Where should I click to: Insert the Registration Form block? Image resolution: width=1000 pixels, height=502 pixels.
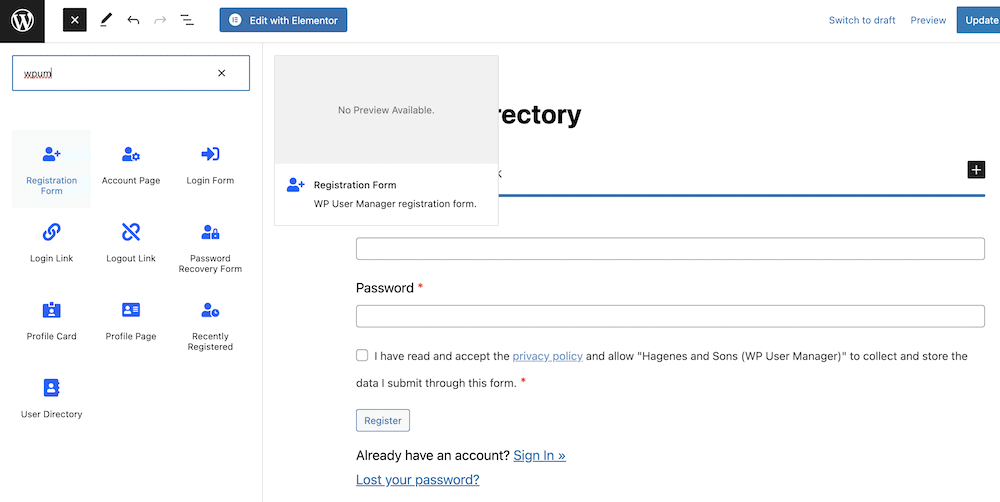click(x=52, y=169)
